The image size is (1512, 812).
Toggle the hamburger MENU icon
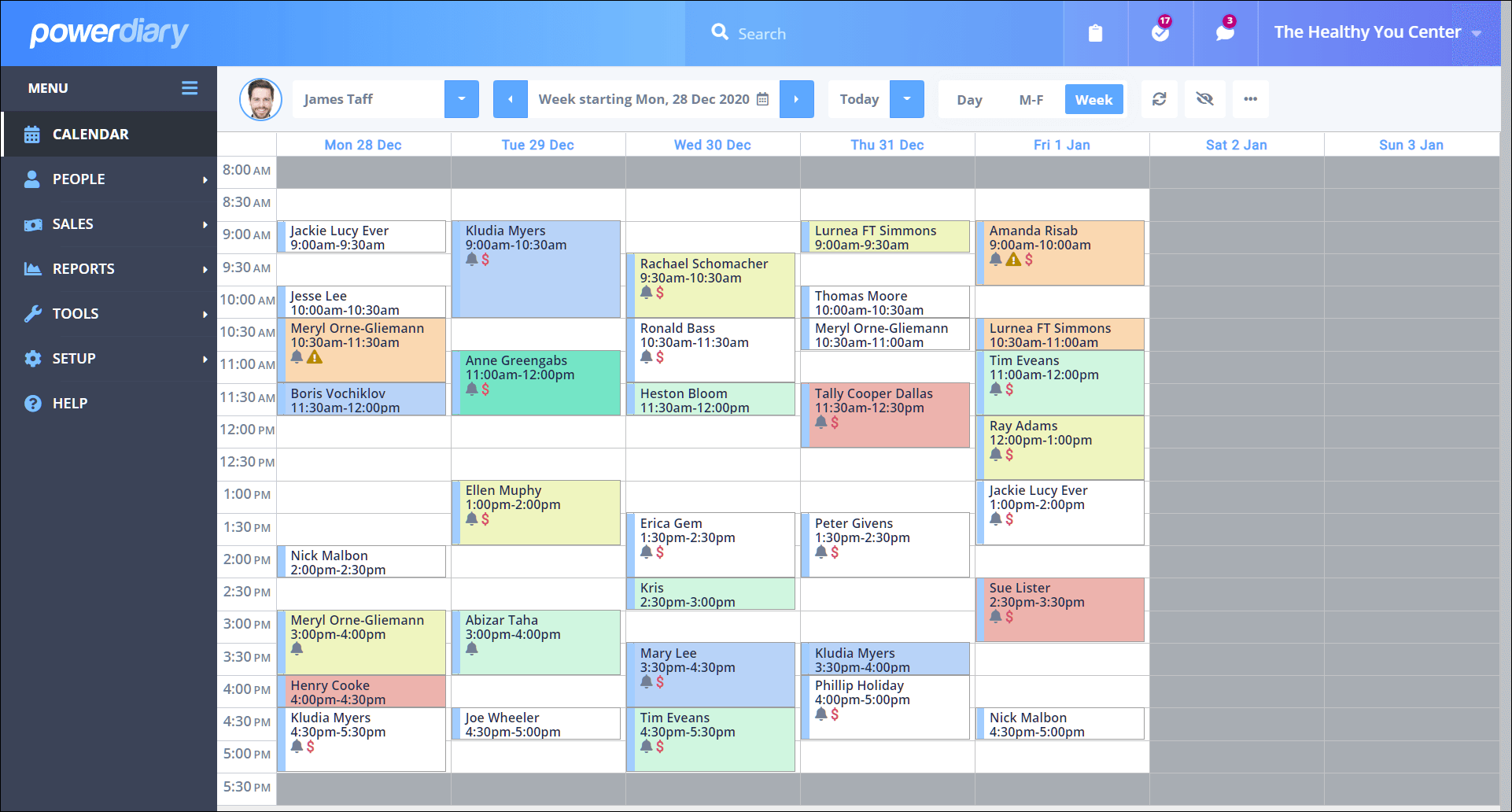coord(190,88)
